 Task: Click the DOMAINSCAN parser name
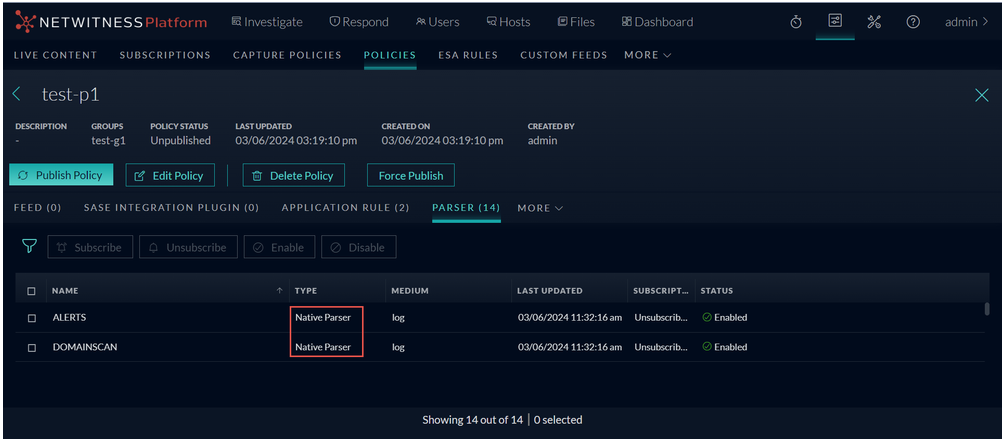click(x=85, y=347)
